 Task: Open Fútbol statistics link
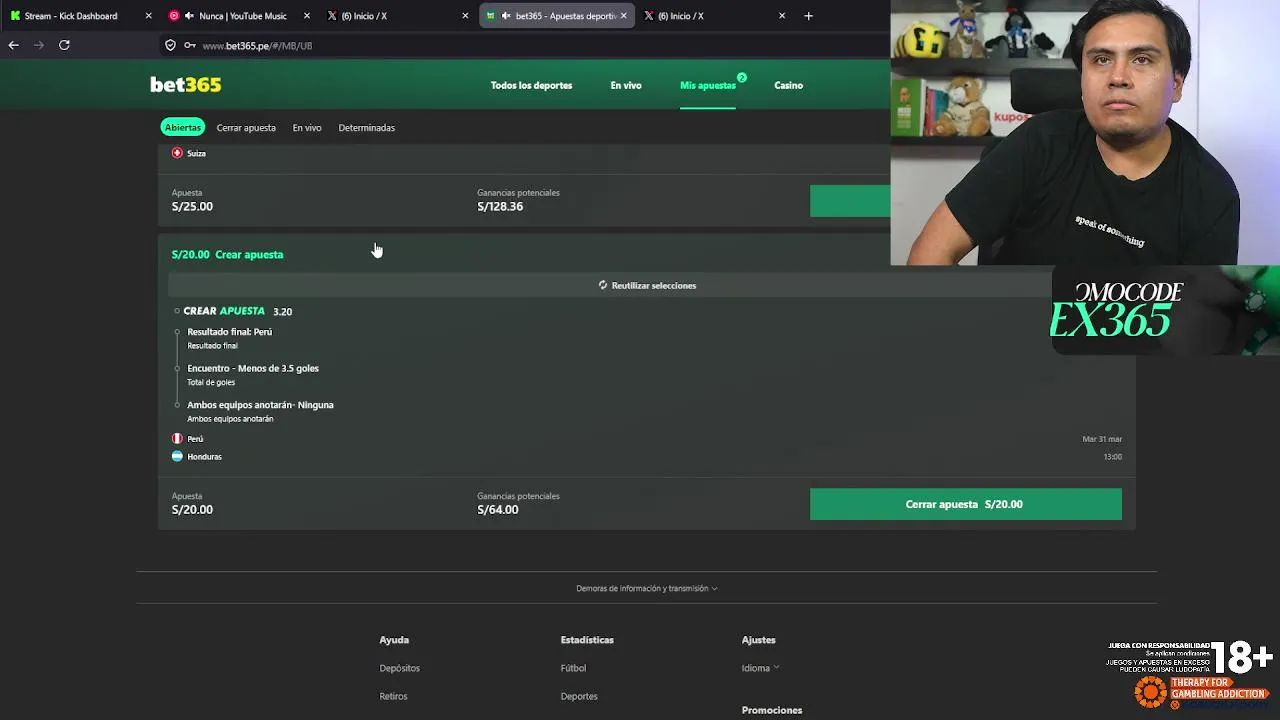point(573,668)
